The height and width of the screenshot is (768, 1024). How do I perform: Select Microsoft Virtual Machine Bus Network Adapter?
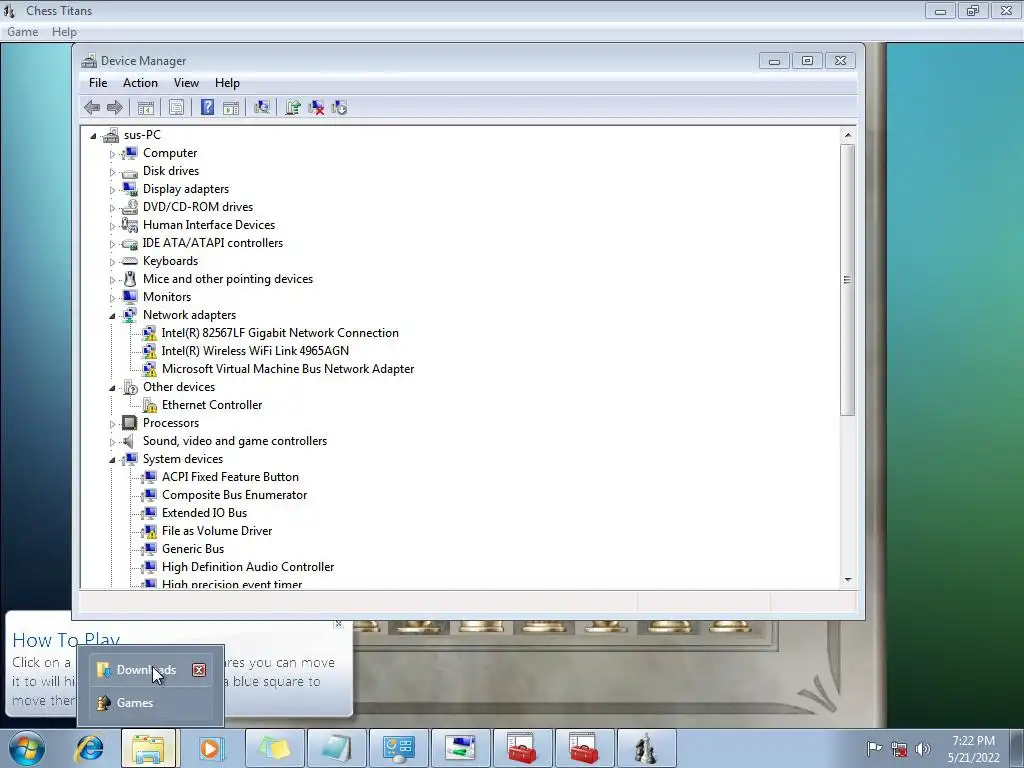click(288, 369)
